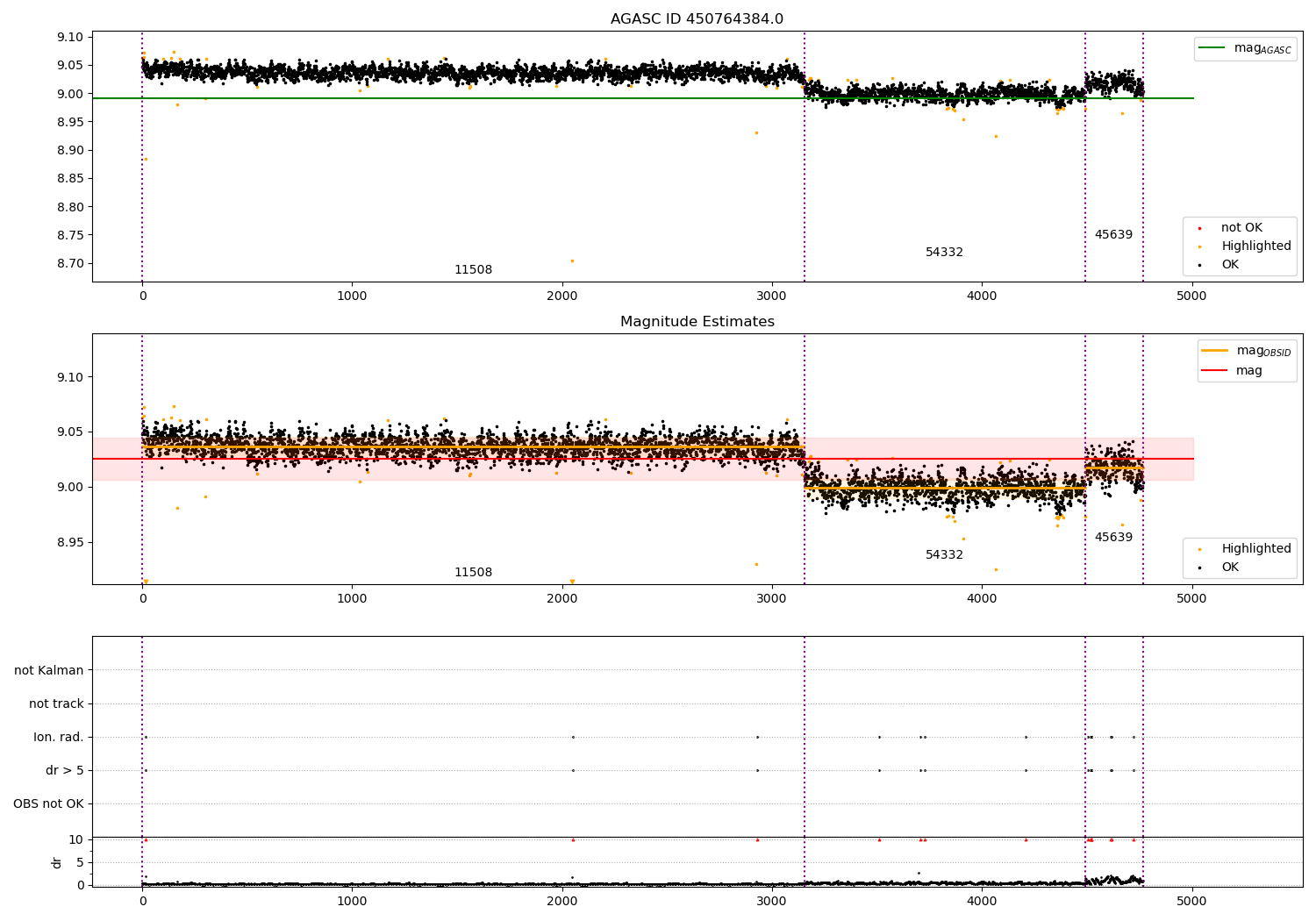
Task: Click the OBSID label 45639 in top plot
Action: 1113,235
